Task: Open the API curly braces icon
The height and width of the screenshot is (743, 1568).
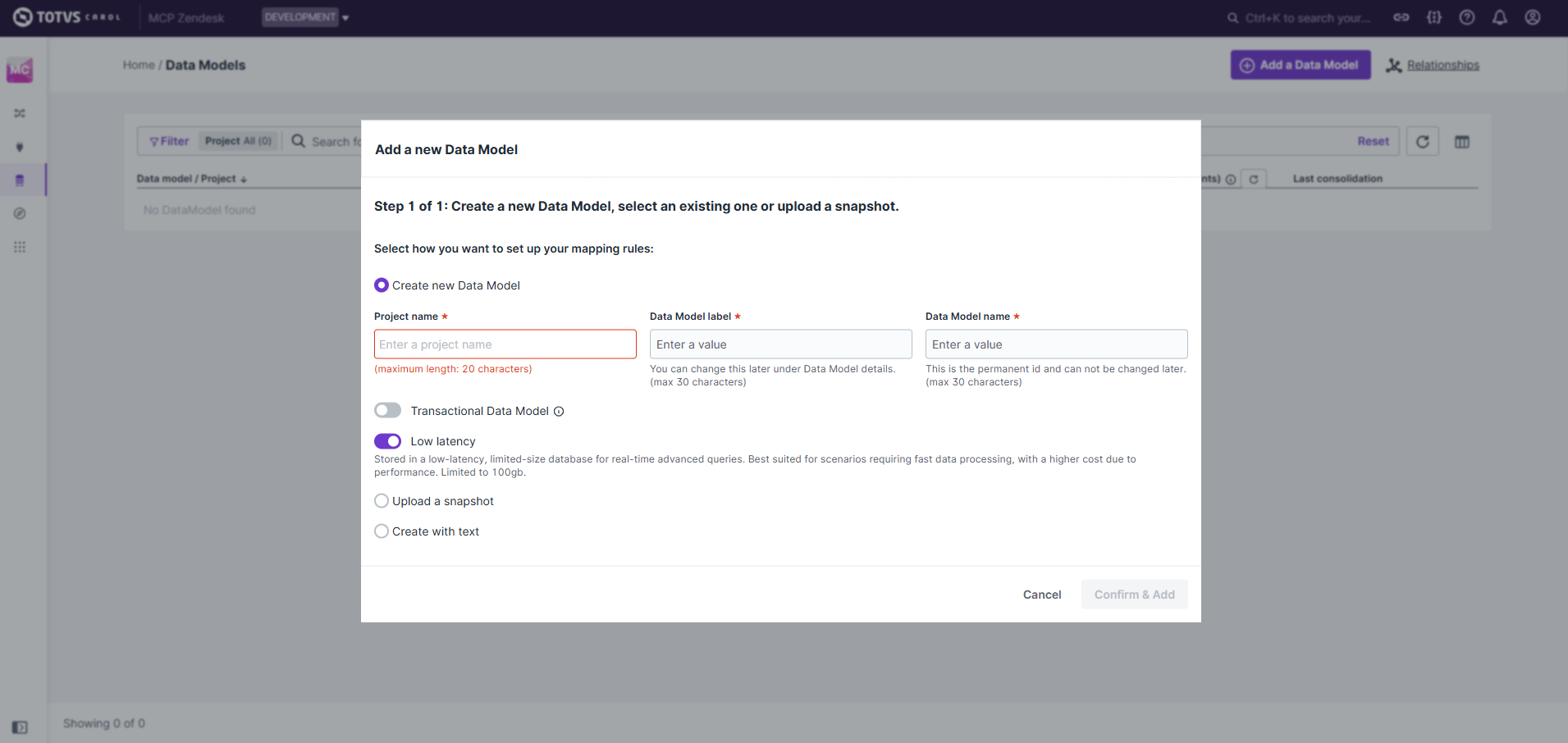Action: 1433,17
